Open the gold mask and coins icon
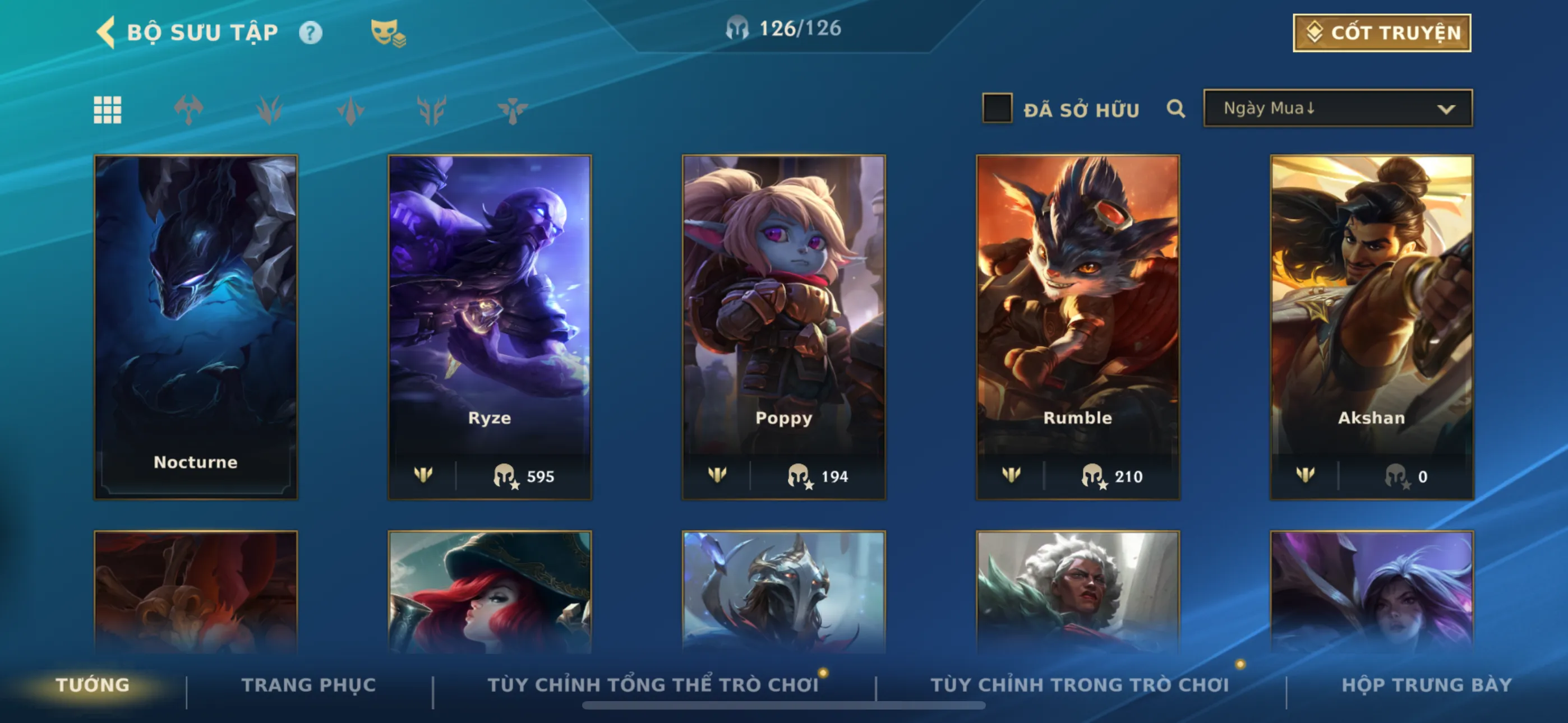 [388, 33]
